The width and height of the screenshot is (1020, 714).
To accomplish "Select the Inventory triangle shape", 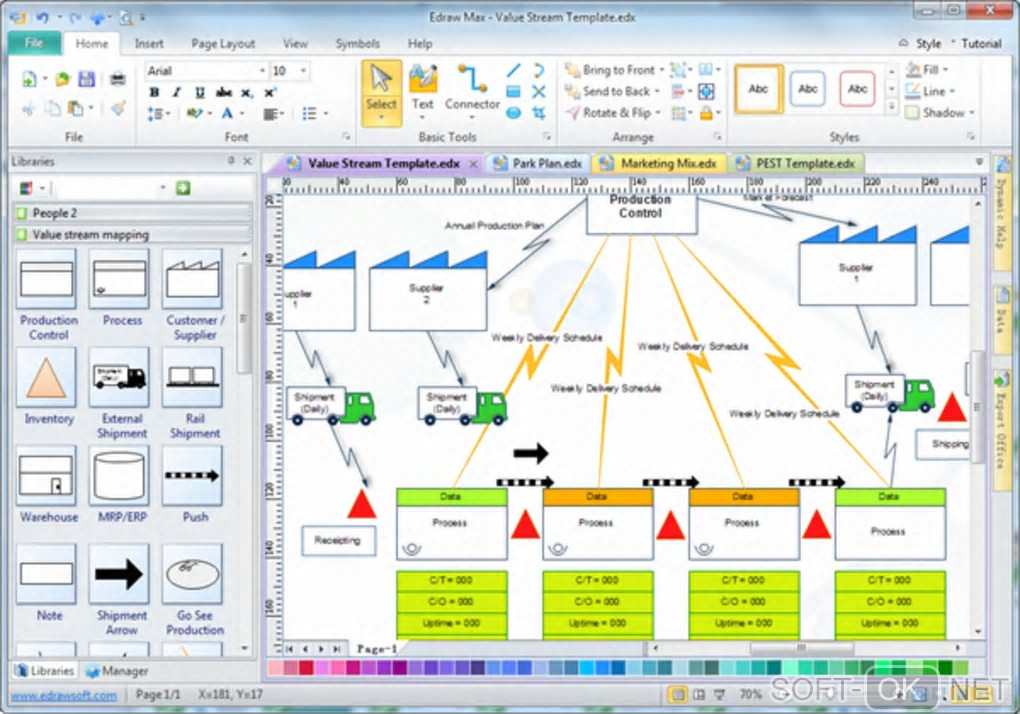I will tap(46, 378).
